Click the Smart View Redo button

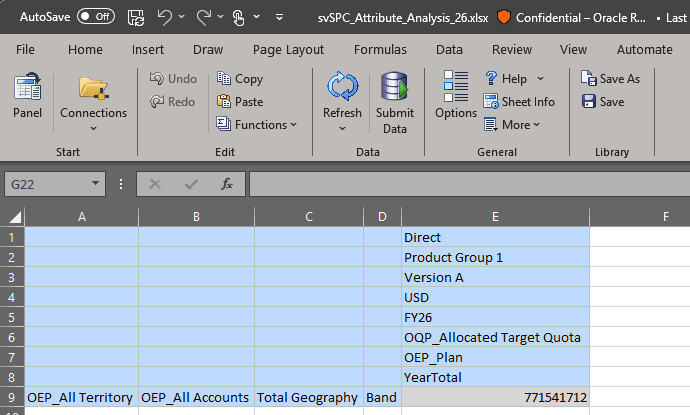pos(172,102)
